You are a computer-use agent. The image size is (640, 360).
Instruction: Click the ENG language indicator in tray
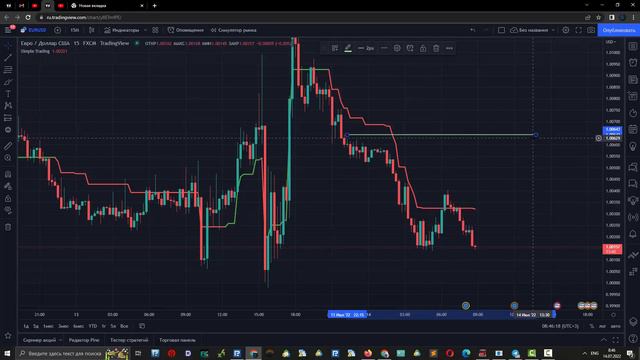(595, 353)
